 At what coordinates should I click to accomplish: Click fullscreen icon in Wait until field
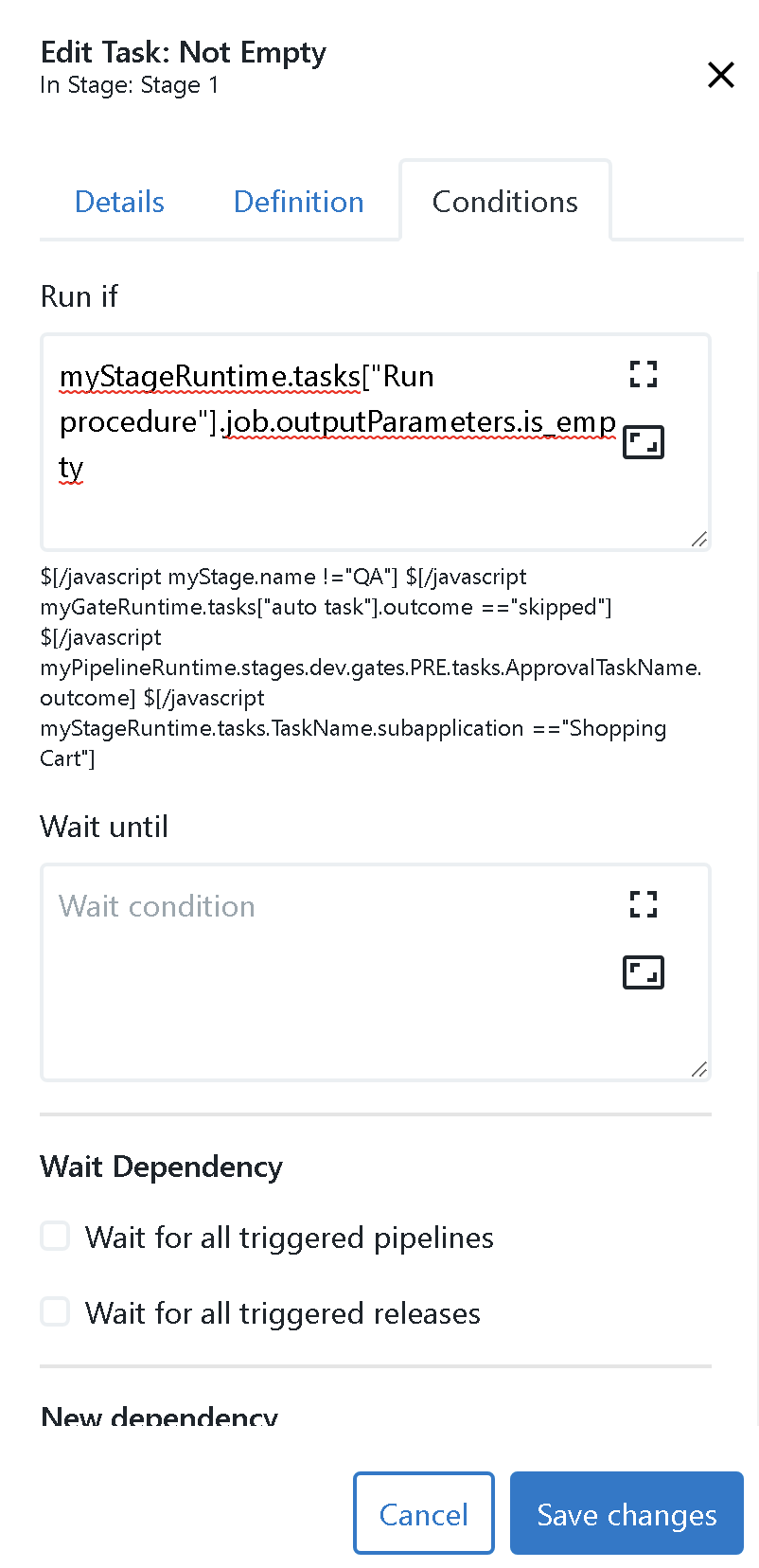(x=644, y=905)
